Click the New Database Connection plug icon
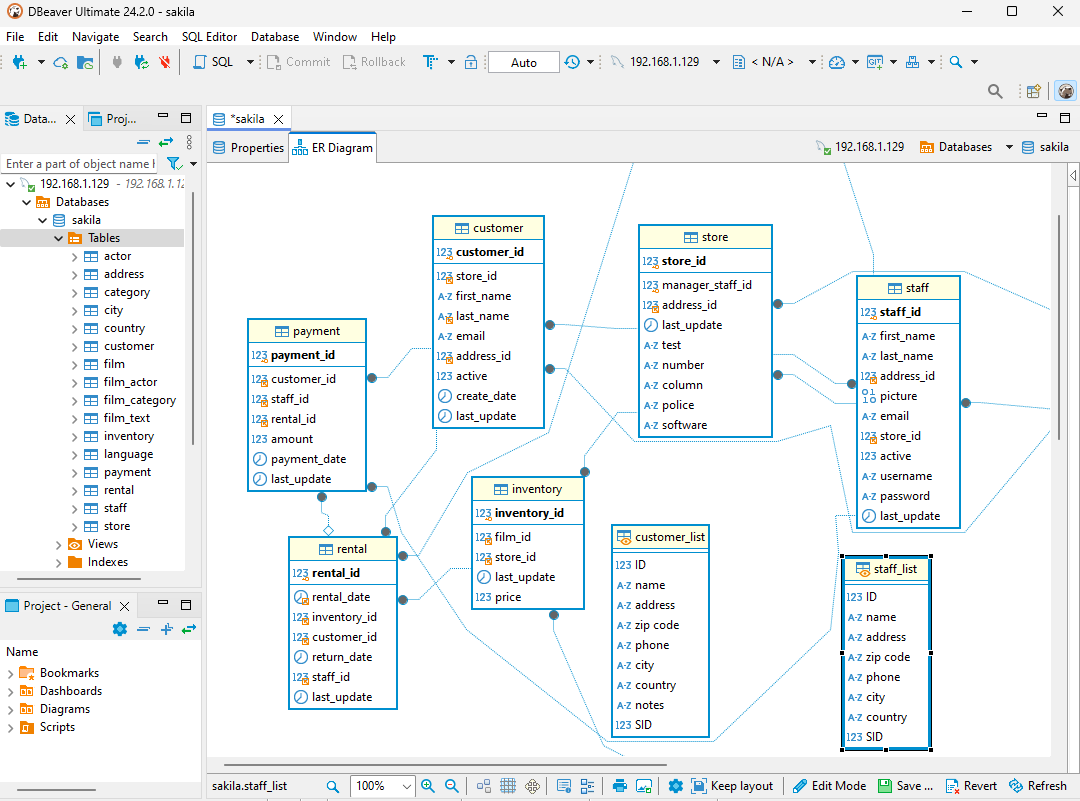Screen dimensions: 1080x801 (19, 62)
